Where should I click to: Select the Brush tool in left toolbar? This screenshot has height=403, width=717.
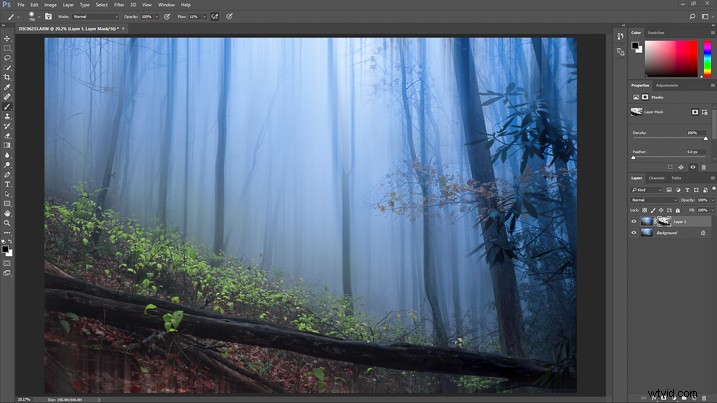tap(7, 107)
